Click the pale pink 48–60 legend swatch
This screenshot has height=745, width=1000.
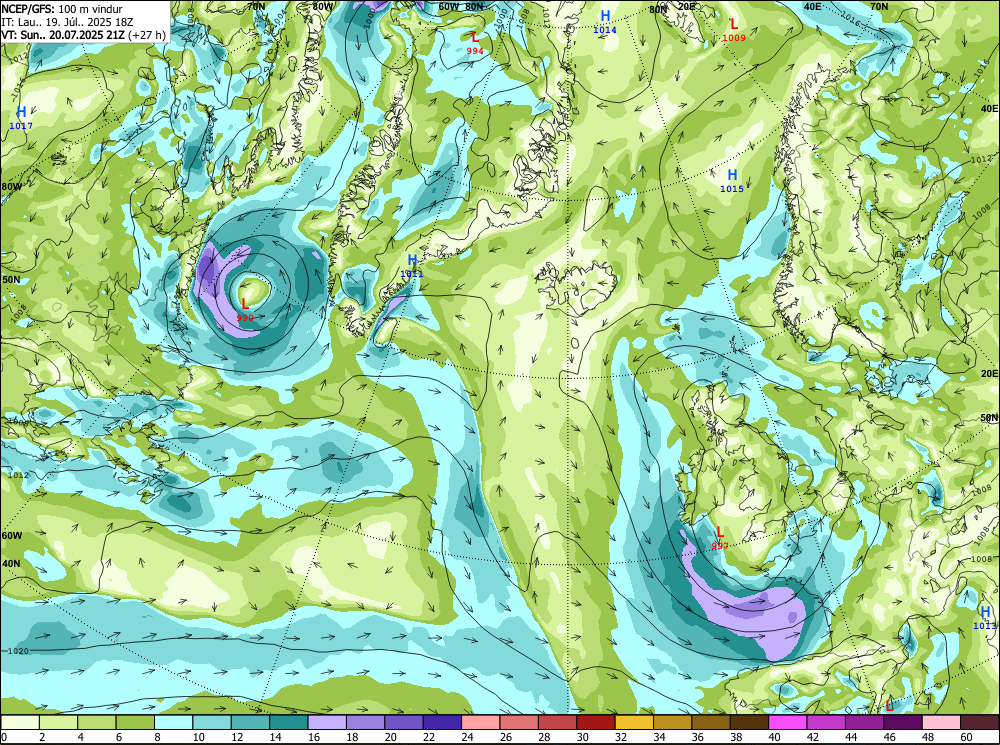tap(941, 722)
